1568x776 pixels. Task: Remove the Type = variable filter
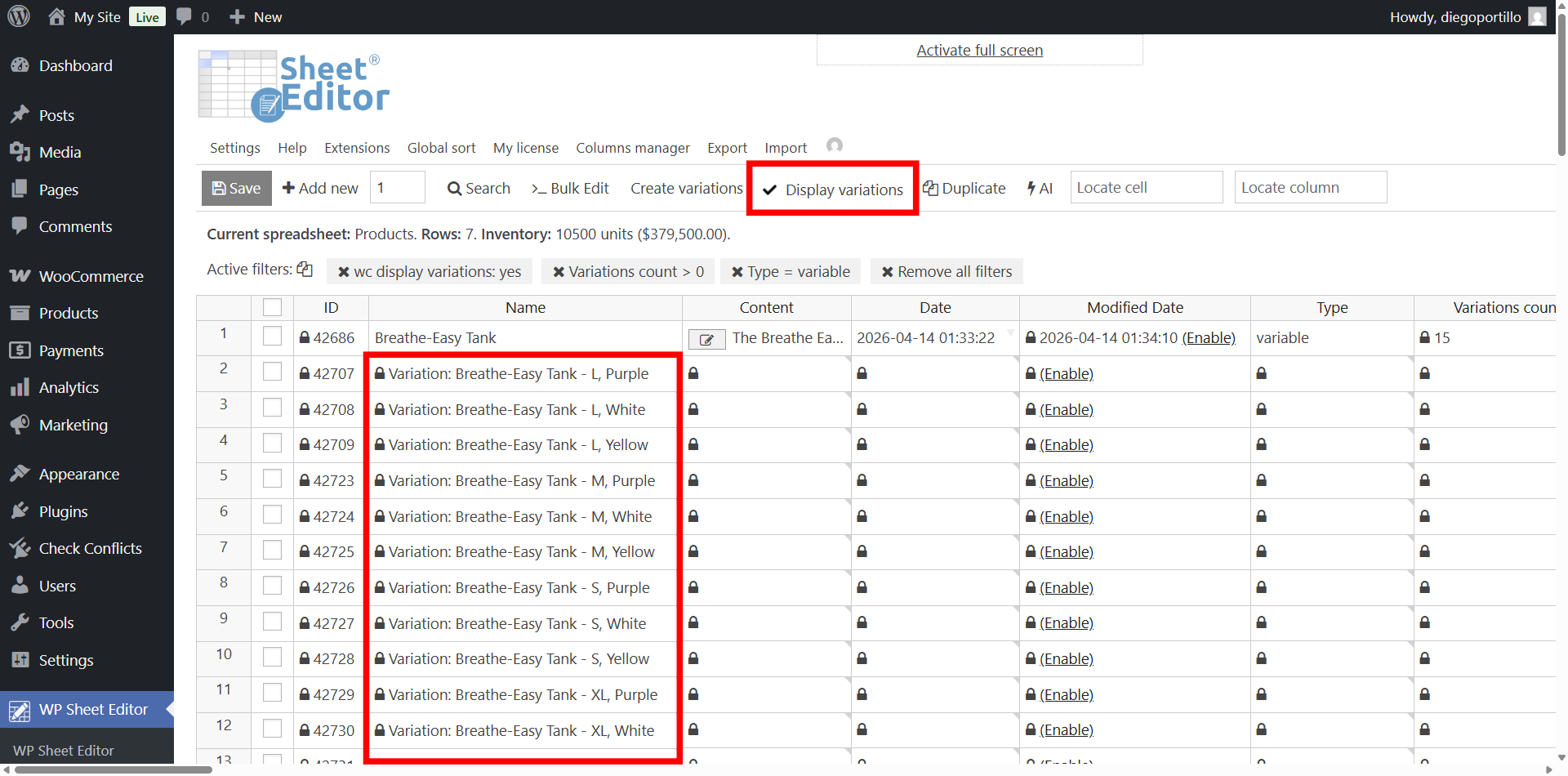coord(790,272)
